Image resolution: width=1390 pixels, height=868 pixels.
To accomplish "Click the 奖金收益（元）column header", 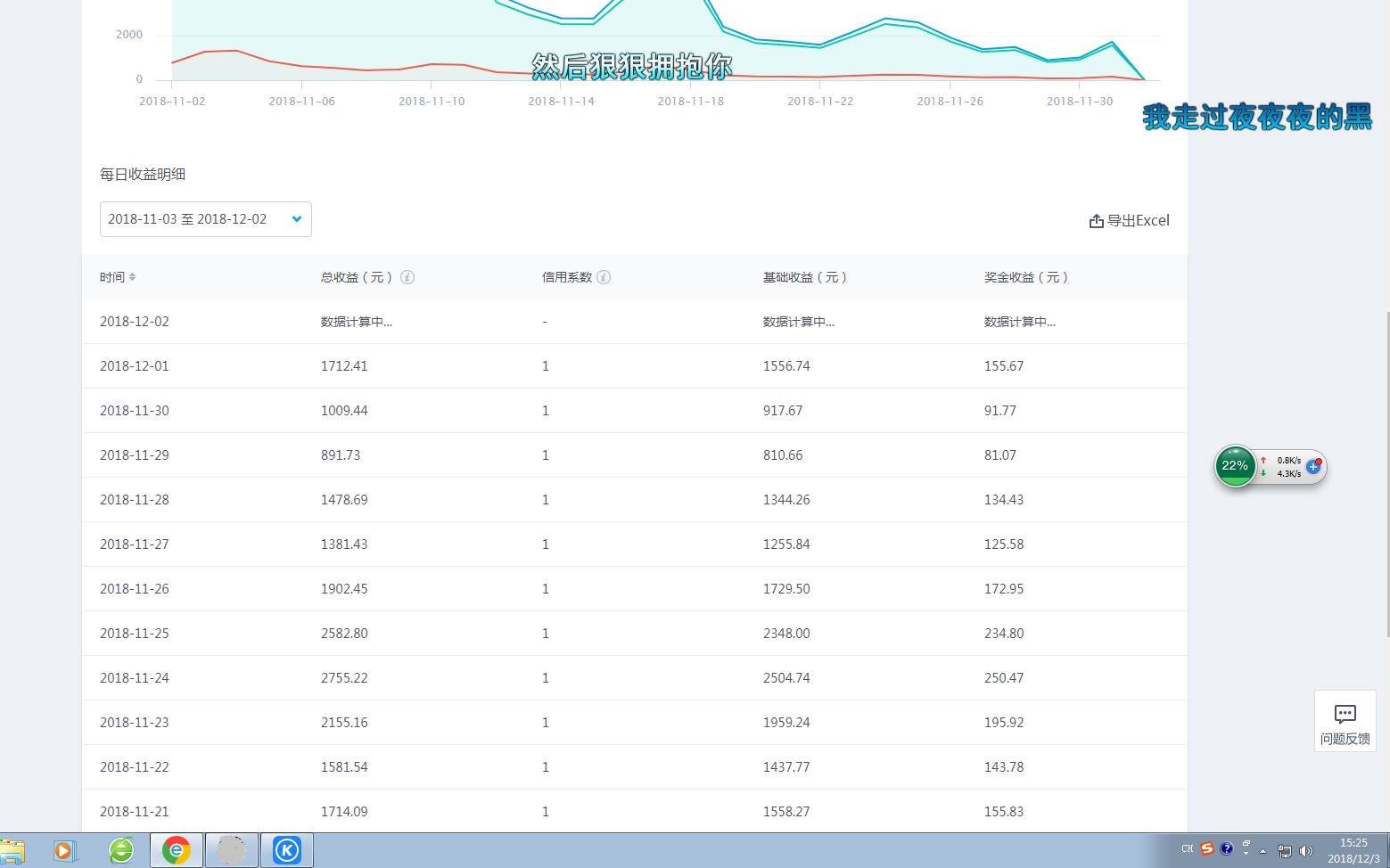I will (x=1026, y=277).
